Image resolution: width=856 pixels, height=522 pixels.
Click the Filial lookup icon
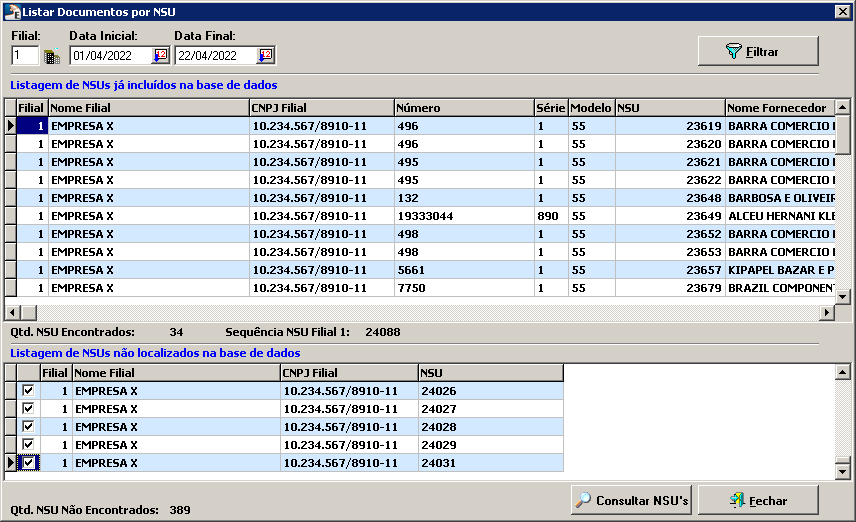click(x=52, y=56)
